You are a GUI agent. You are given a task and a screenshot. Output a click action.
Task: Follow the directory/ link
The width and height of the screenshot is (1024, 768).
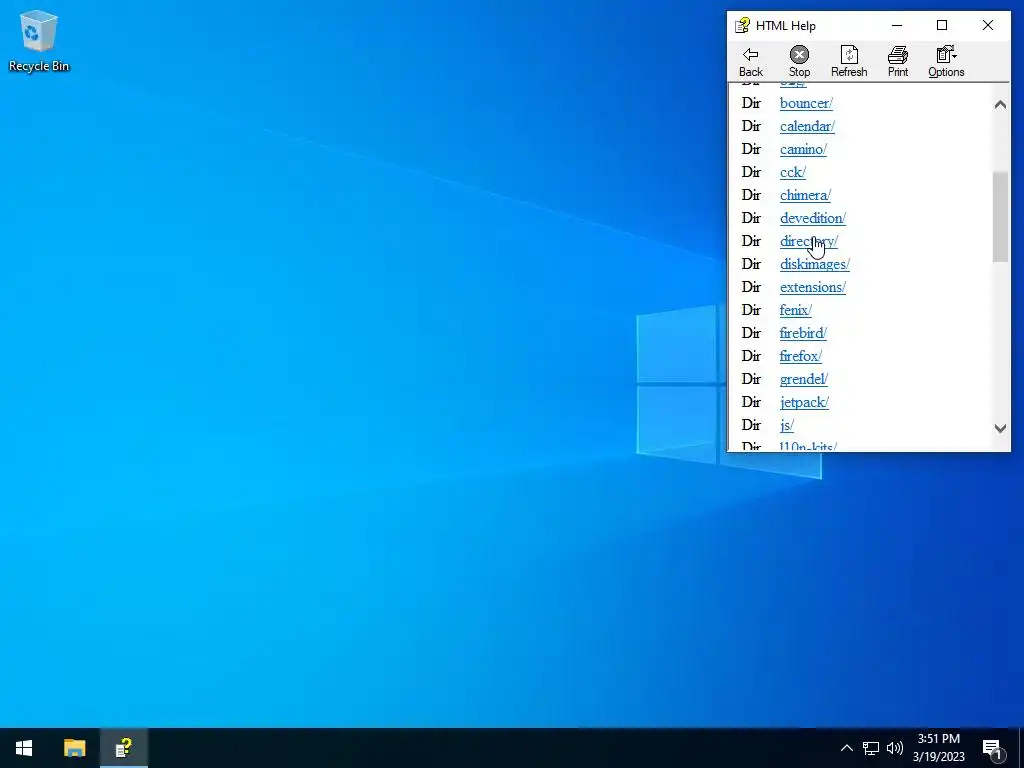click(808, 241)
